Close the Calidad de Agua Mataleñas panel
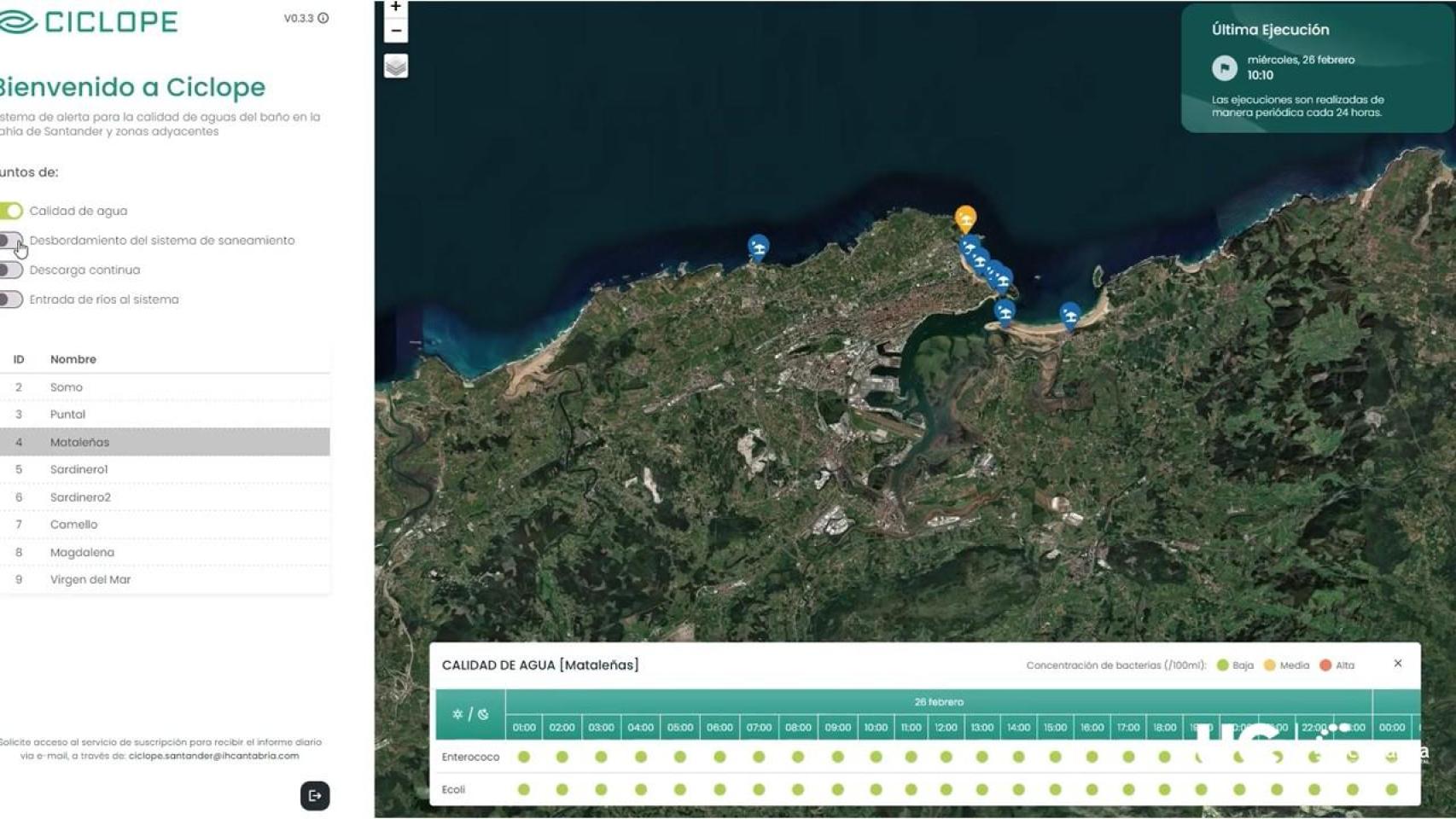 1398,663
